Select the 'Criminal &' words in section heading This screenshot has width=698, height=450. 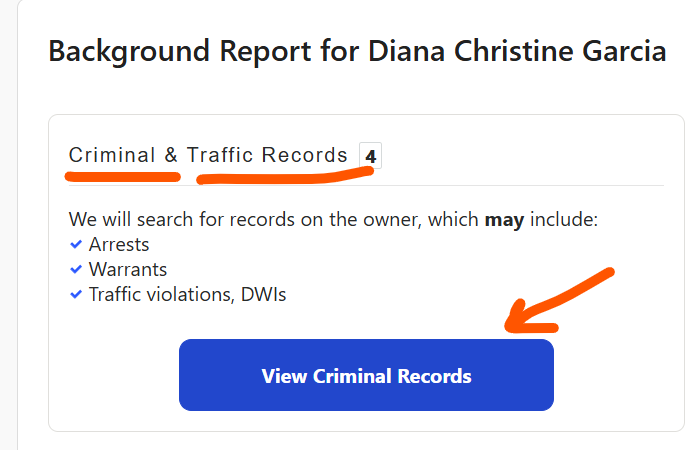point(123,155)
